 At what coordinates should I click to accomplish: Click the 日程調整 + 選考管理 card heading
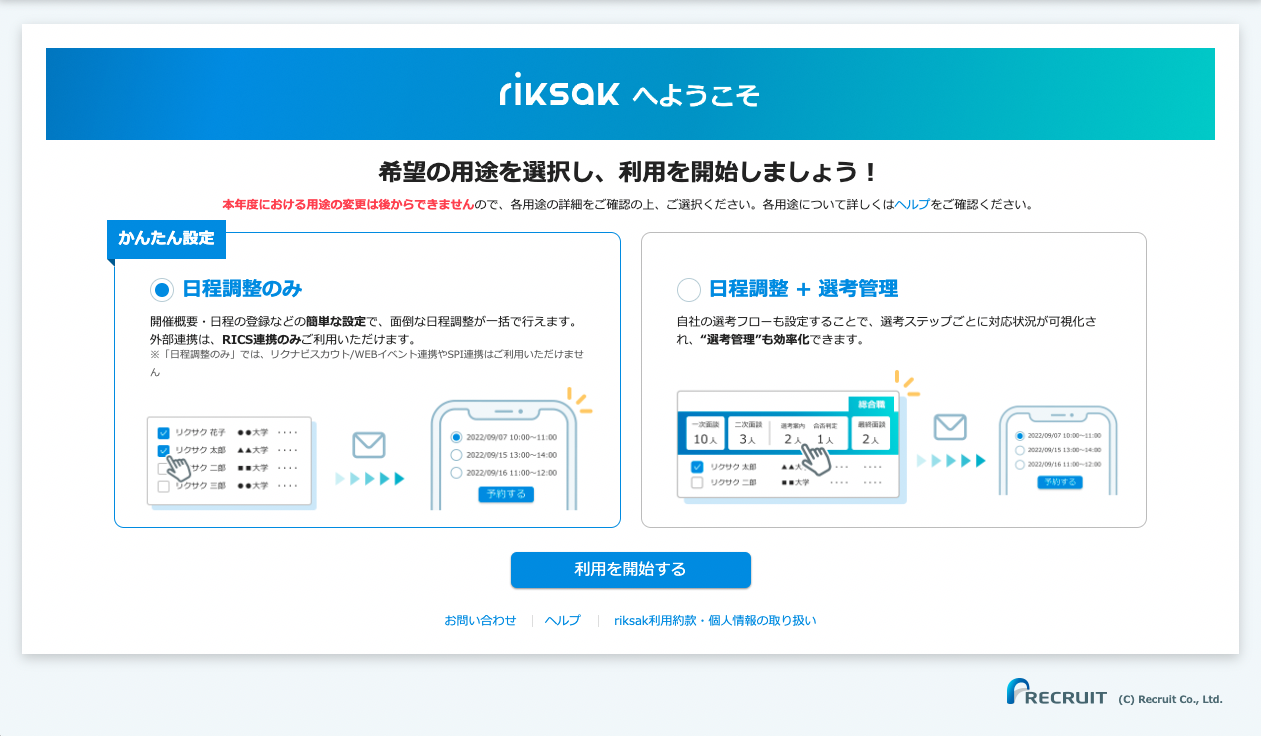click(803, 290)
